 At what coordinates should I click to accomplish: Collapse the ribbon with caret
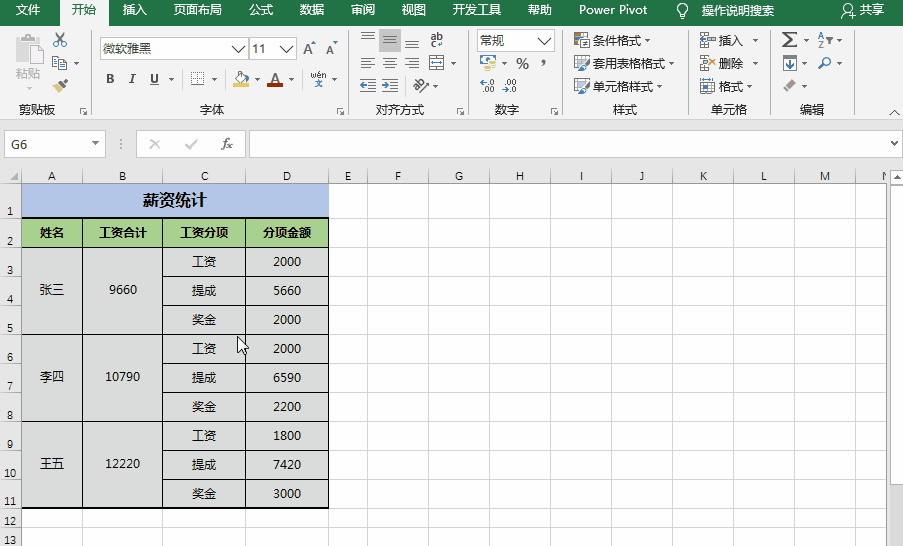tap(894, 112)
